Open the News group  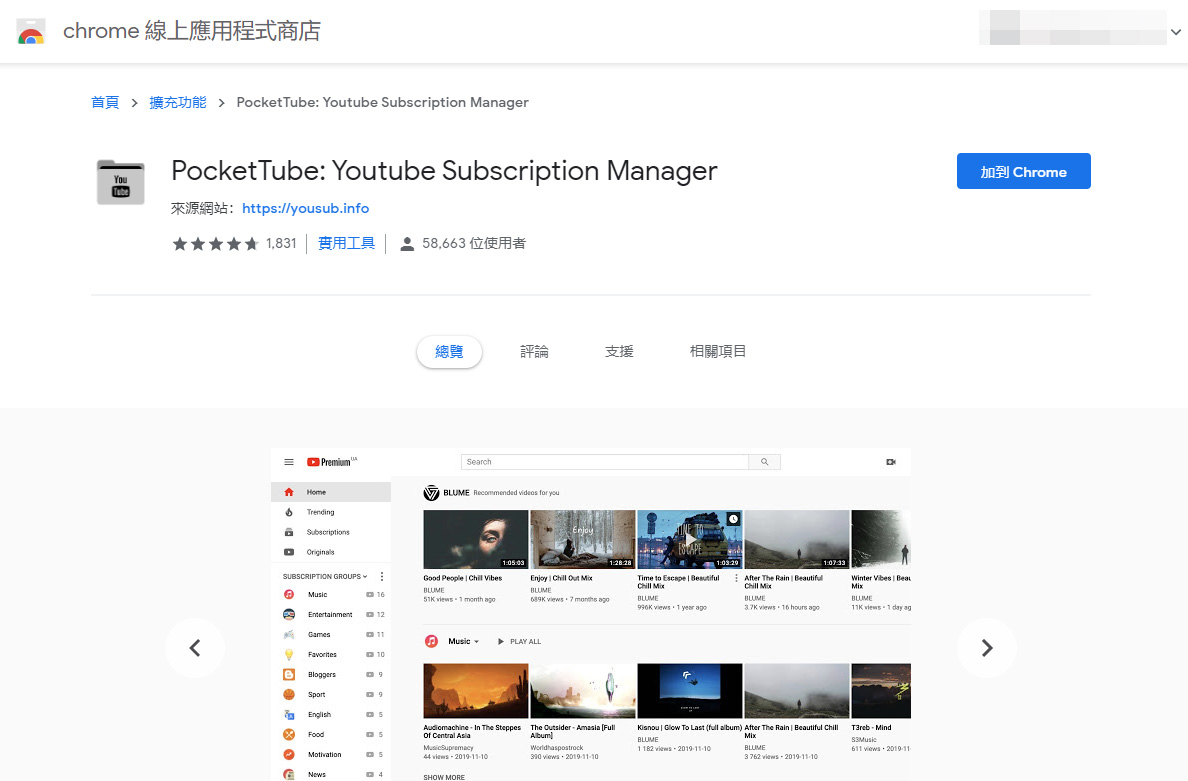click(331, 774)
